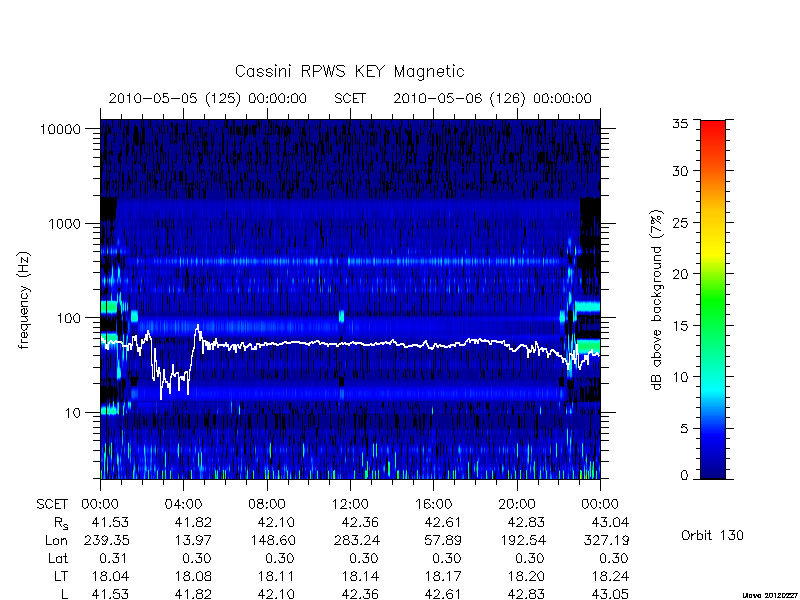The height and width of the screenshot is (600, 800).
Task: Click the 100 frequency tick label
Action: (x=69, y=318)
